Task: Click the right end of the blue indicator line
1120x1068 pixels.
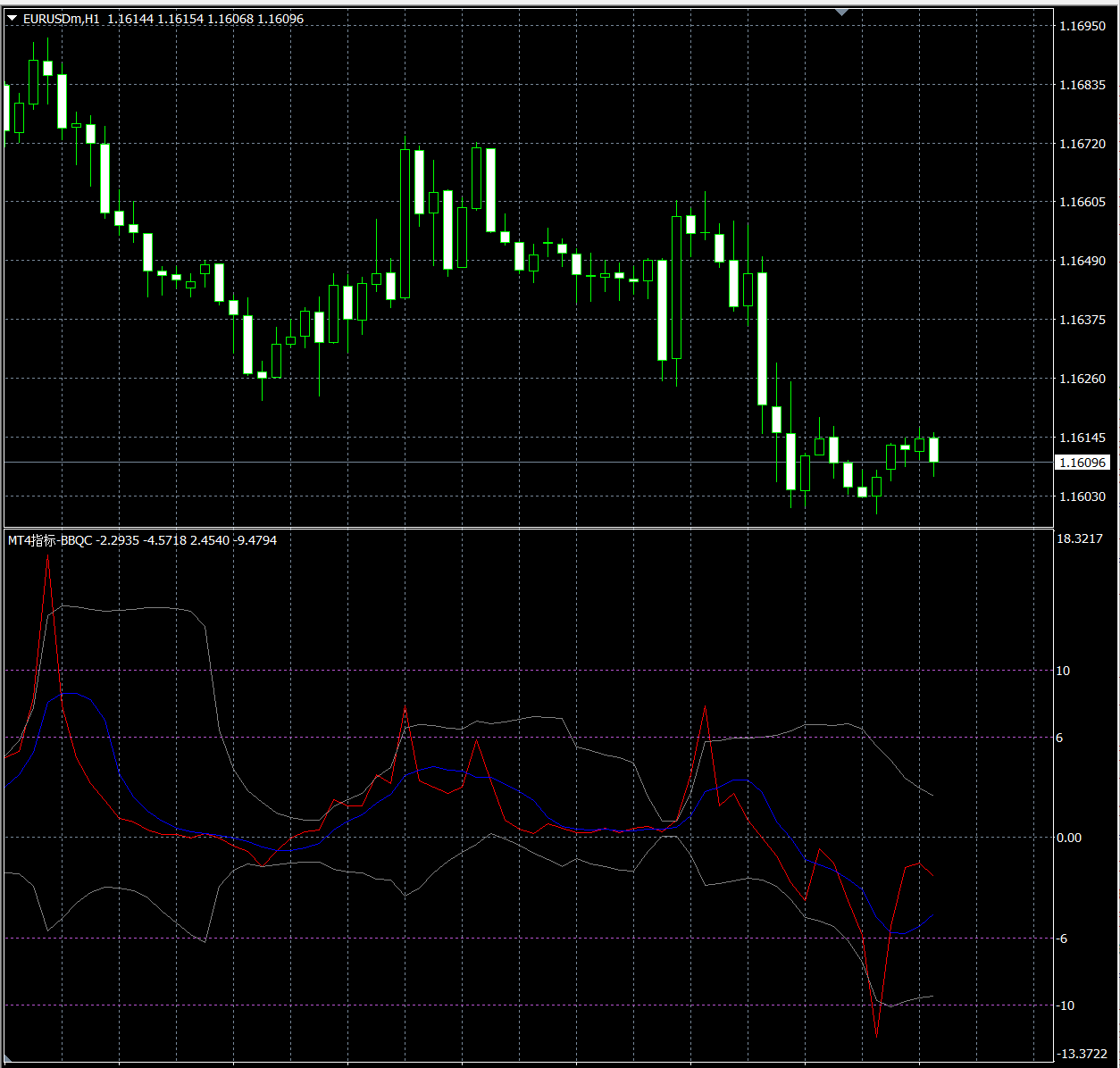Action: pos(933,914)
